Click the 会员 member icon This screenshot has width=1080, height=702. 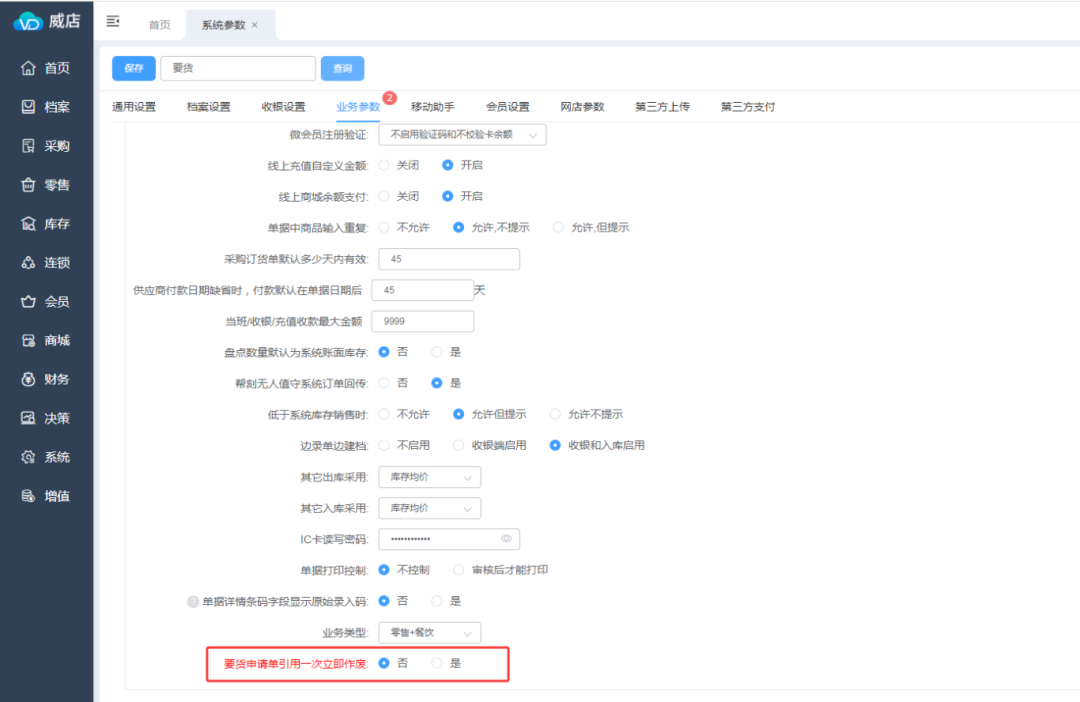point(29,302)
